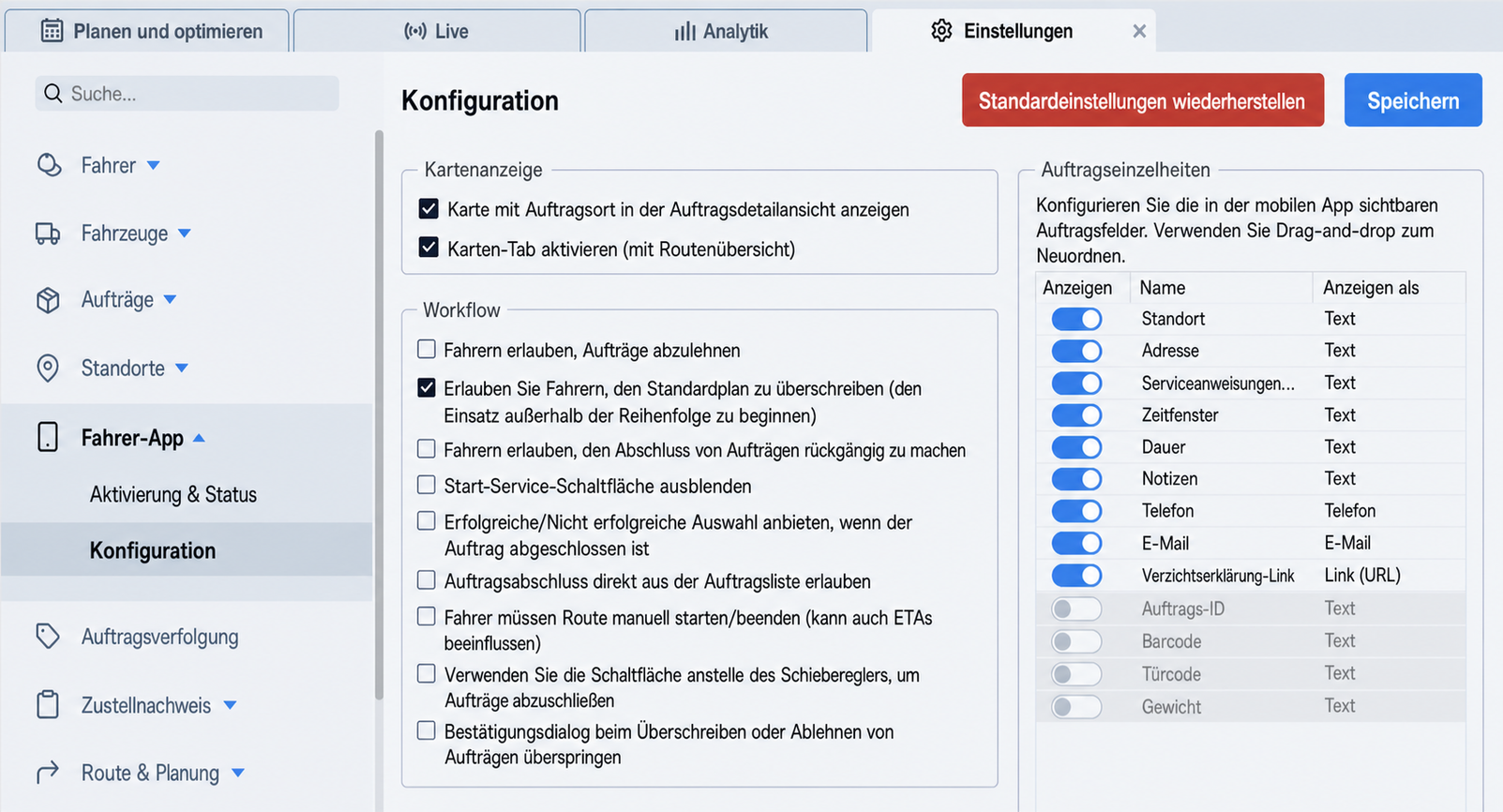
Task: Expand the Zustellnachweis dropdown arrow
Action: pos(231,705)
